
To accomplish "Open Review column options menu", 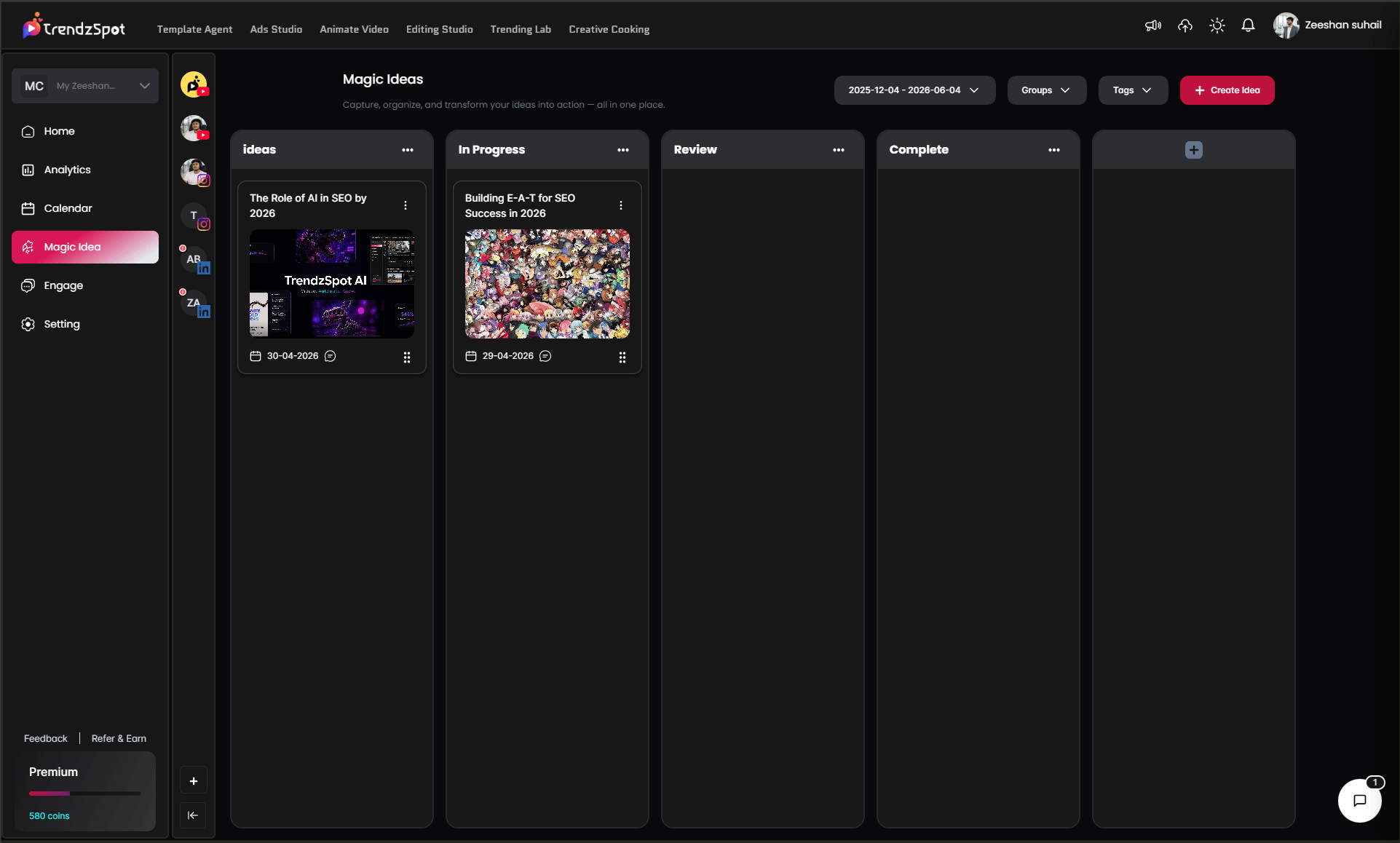I will (839, 150).
